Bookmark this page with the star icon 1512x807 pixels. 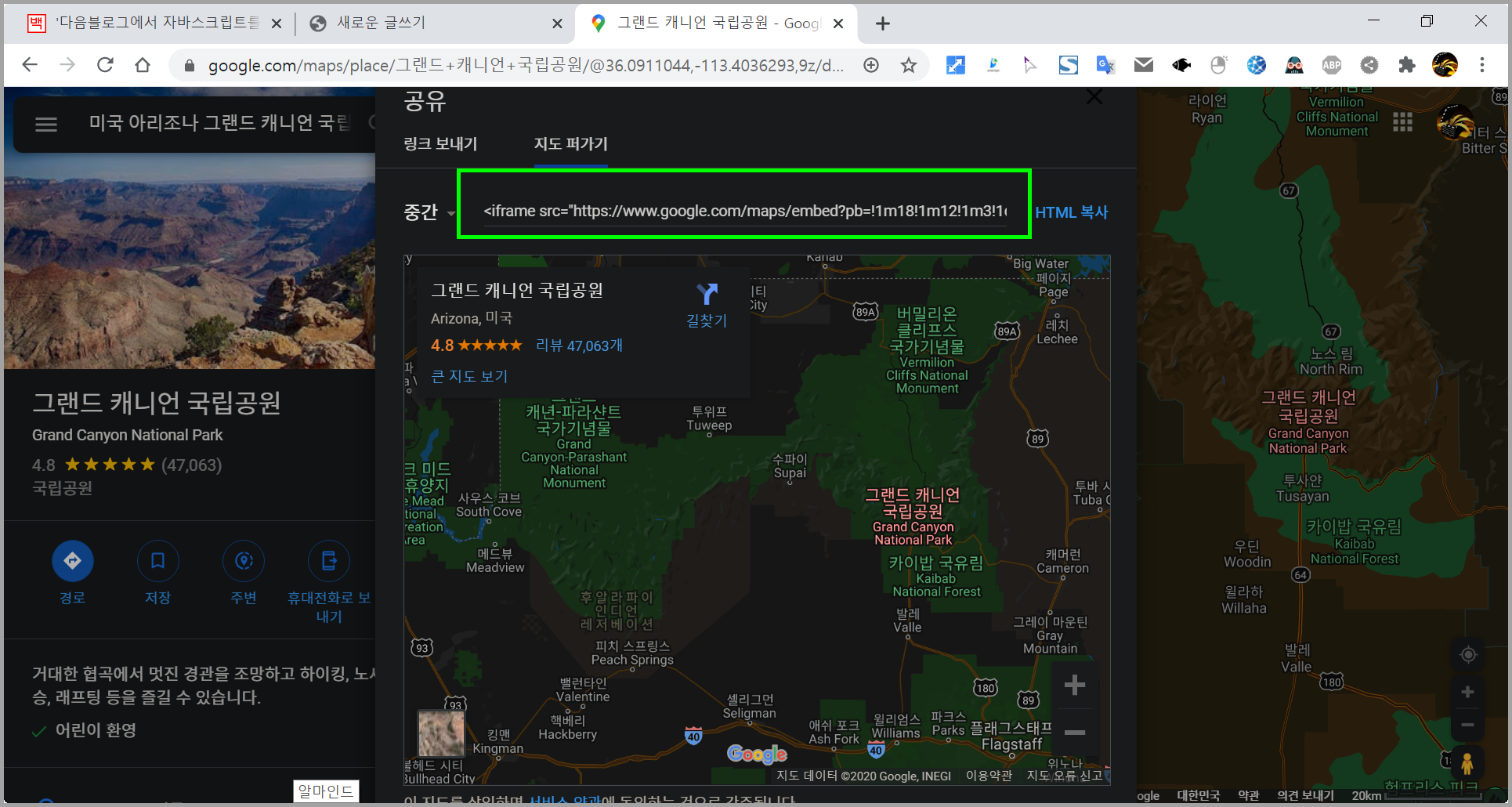(909, 65)
